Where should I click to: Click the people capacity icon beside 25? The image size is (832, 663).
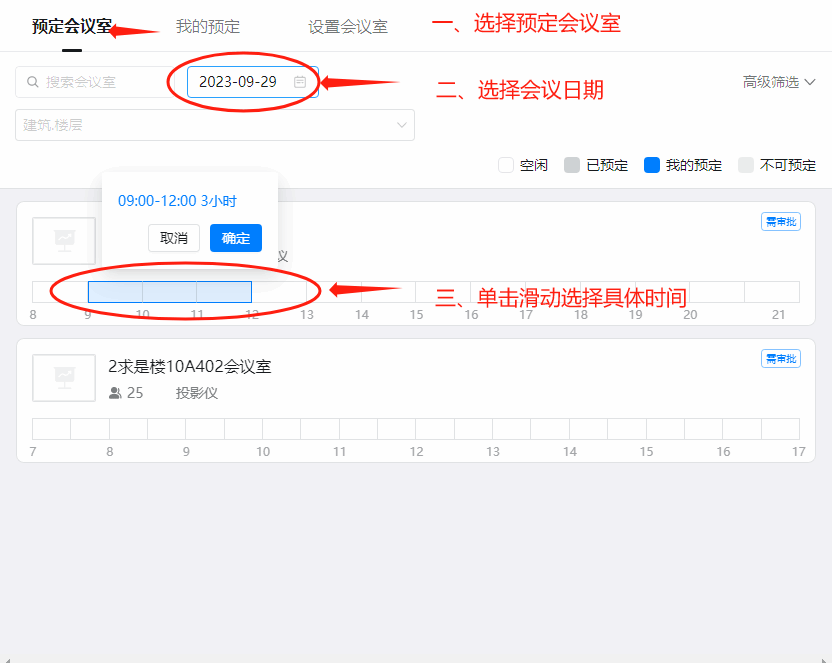[x=115, y=393]
